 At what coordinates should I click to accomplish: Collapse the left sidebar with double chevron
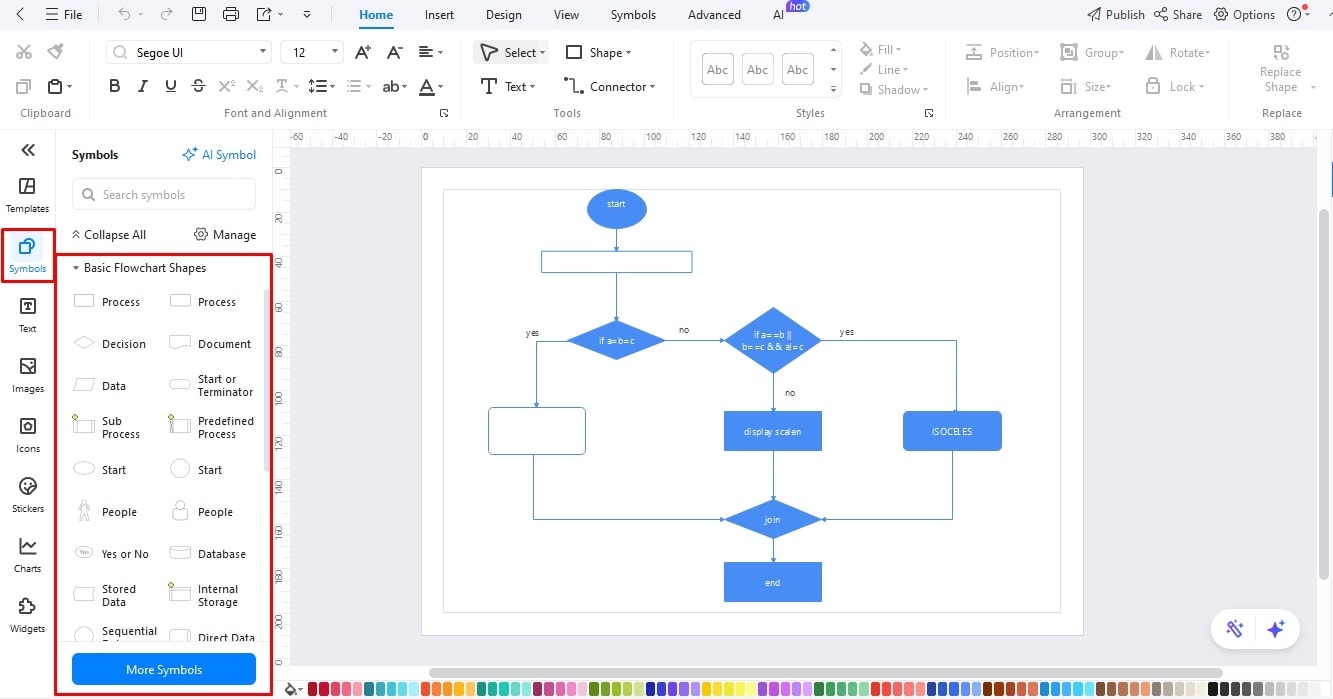pos(28,150)
